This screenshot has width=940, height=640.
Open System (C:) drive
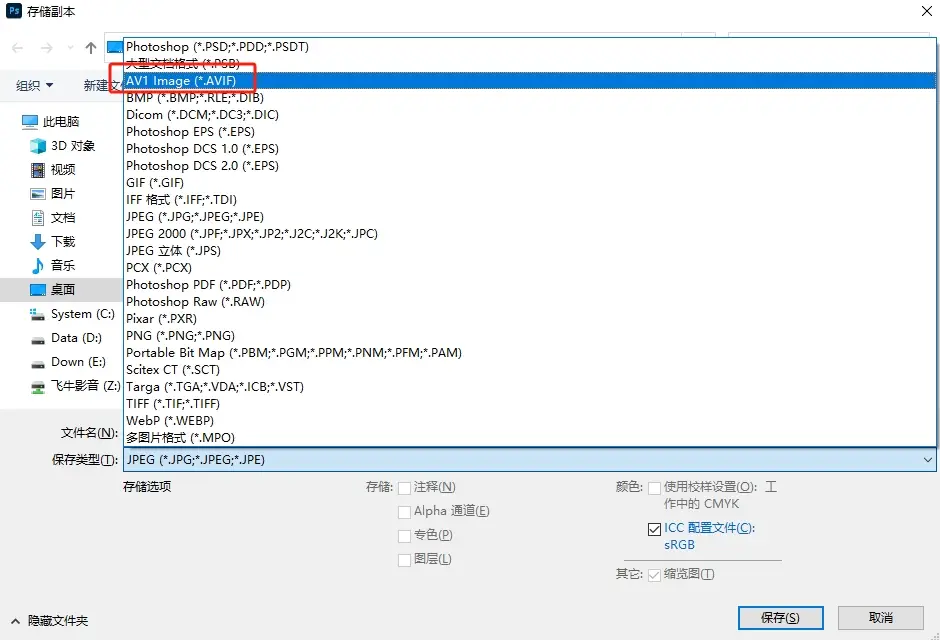(x=72, y=313)
